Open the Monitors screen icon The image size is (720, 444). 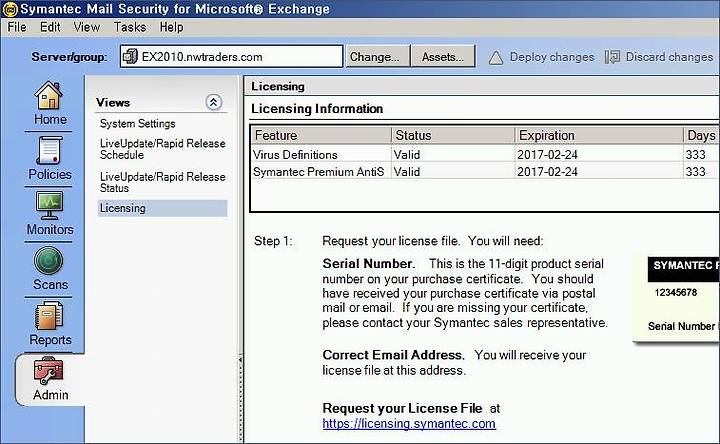(x=49, y=205)
